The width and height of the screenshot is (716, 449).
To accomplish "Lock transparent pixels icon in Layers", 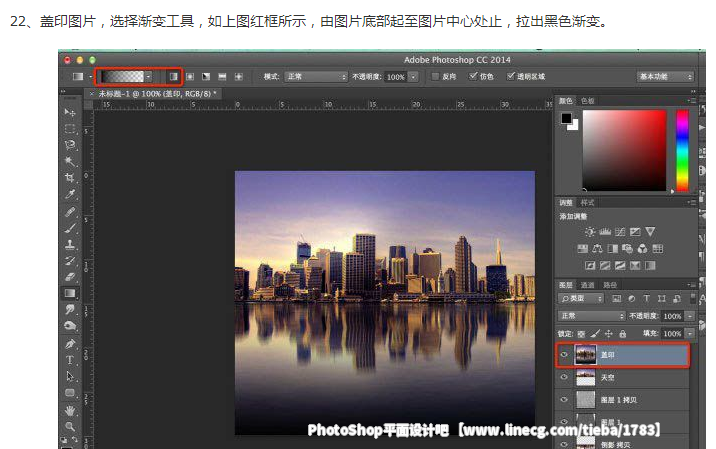I will pyautogui.click(x=581, y=334).
